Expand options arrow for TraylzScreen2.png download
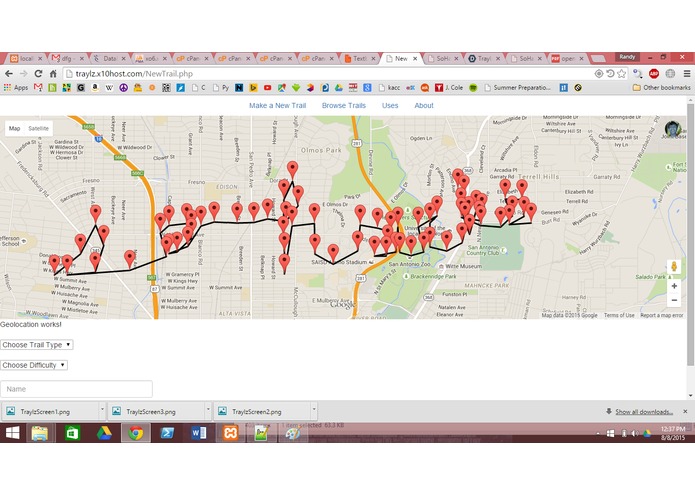695x494 pixels. click(314, 411)
